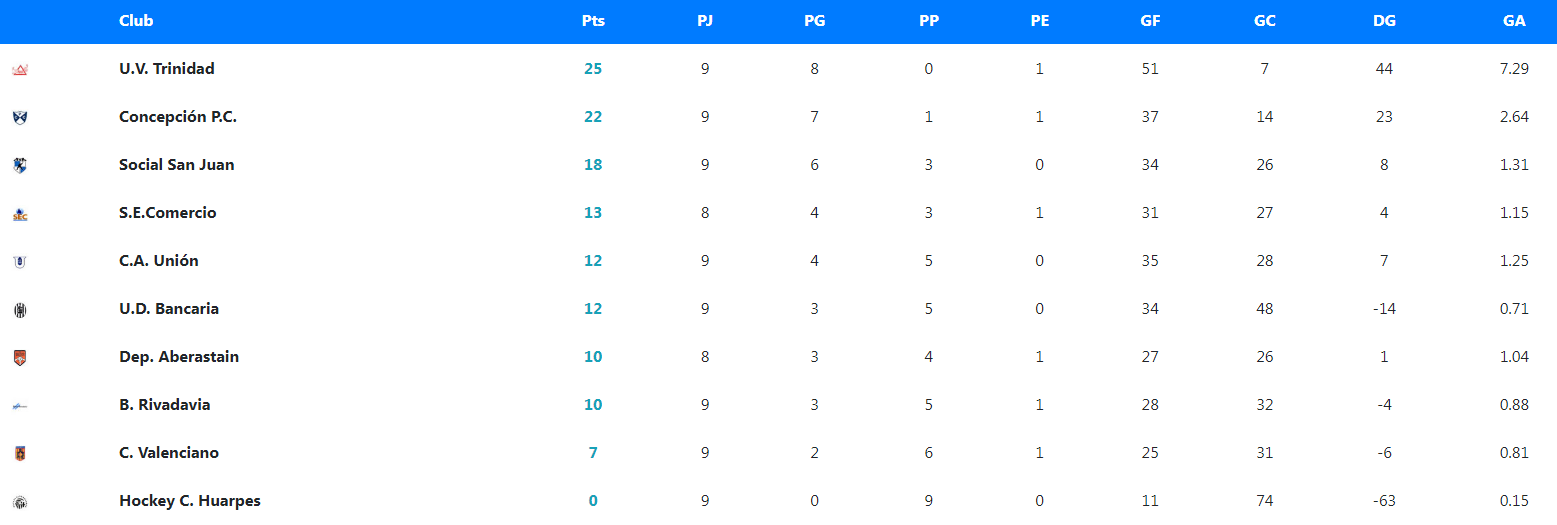The image size is (1557, 525).
Task: Click the 25 points value for U.V. Trinidad
Action: 593,69
